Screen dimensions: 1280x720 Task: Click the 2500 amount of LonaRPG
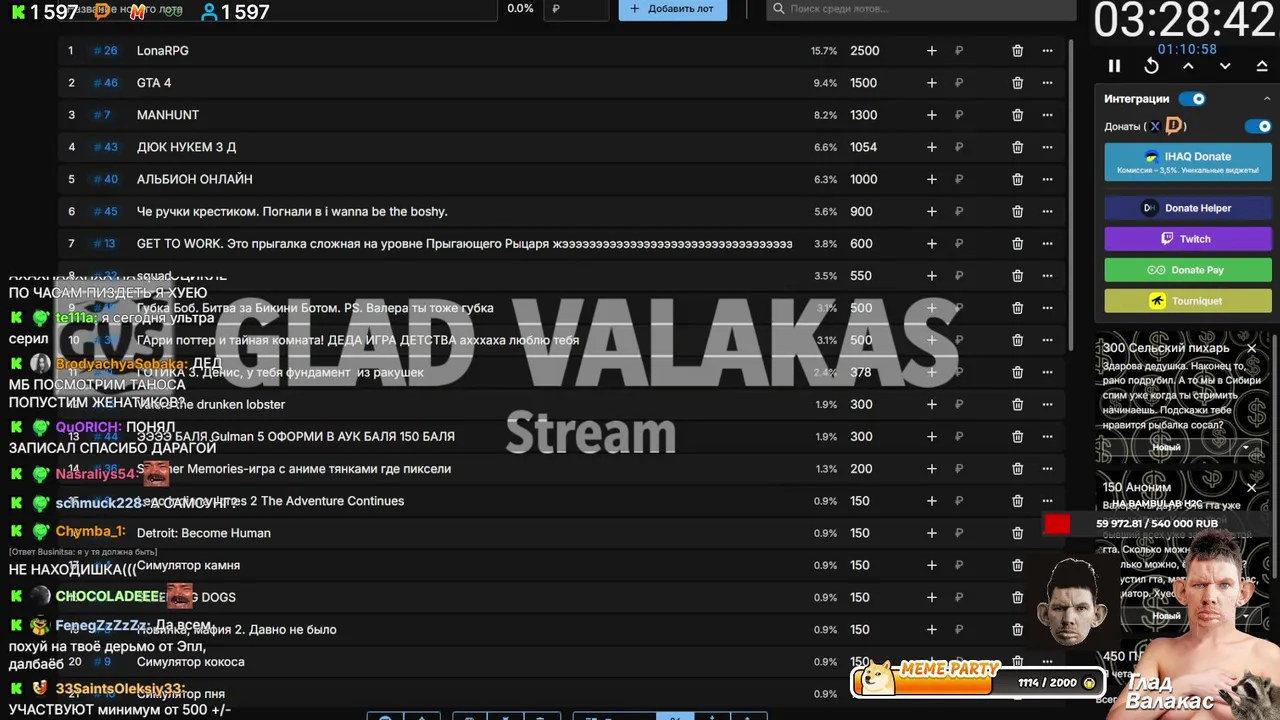864,50
